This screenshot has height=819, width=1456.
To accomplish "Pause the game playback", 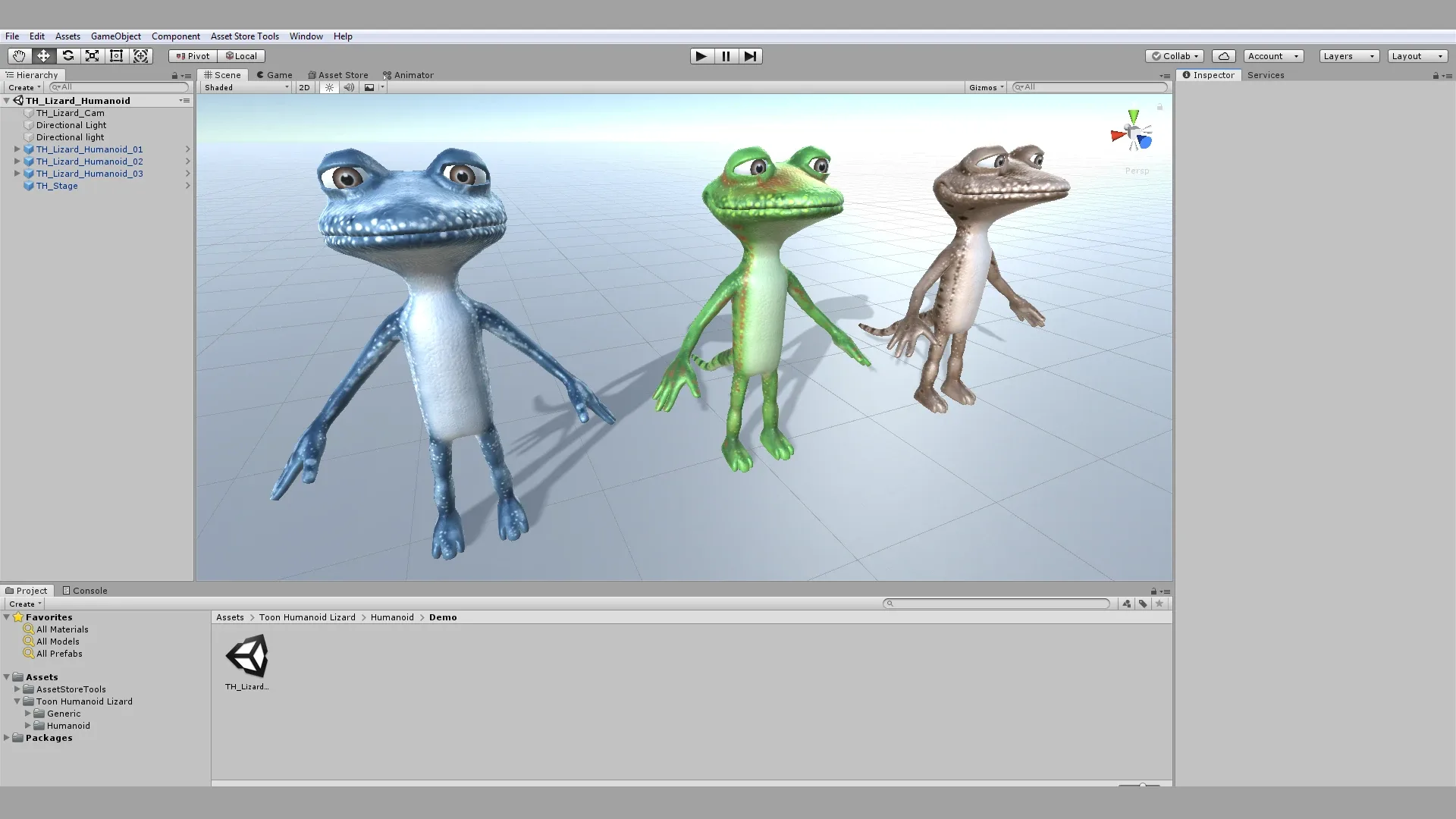I will [726, 56].
